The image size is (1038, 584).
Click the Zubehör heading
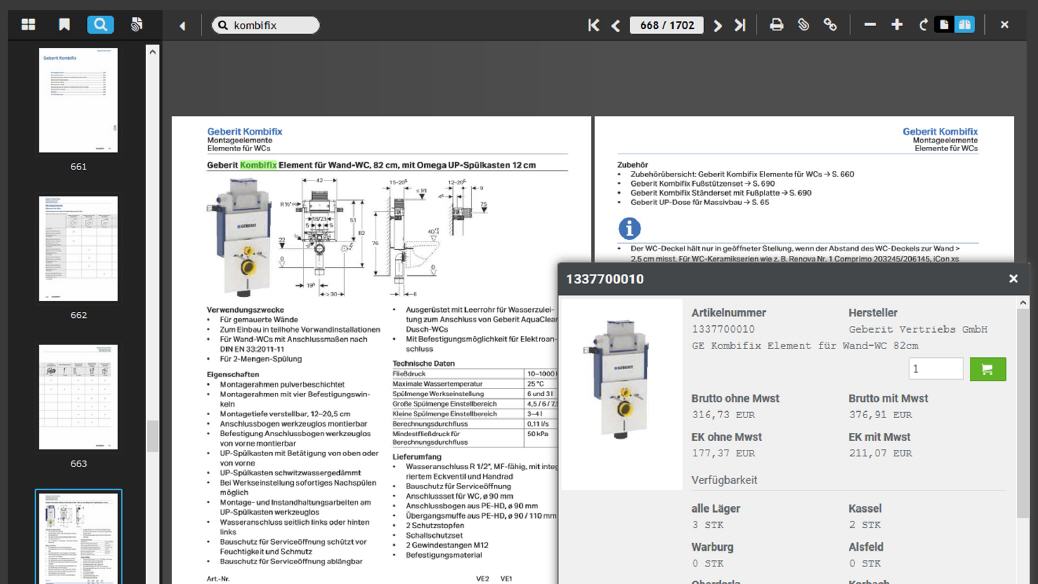pyautogui.click(x=632, y=164)
